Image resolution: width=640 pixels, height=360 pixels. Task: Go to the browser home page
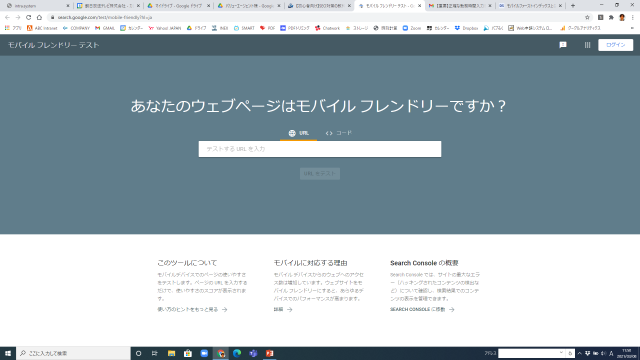tap(39, 18)
